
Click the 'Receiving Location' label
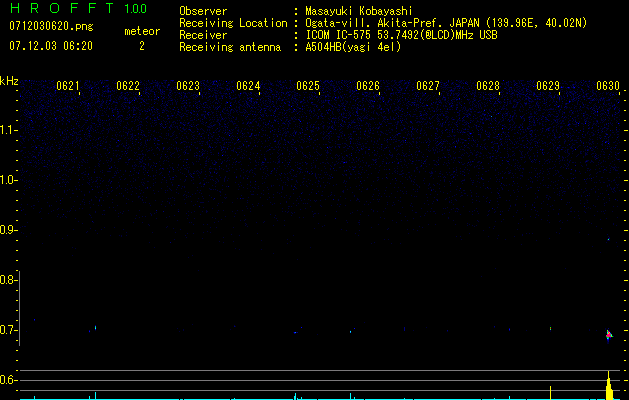pos(233,23)
